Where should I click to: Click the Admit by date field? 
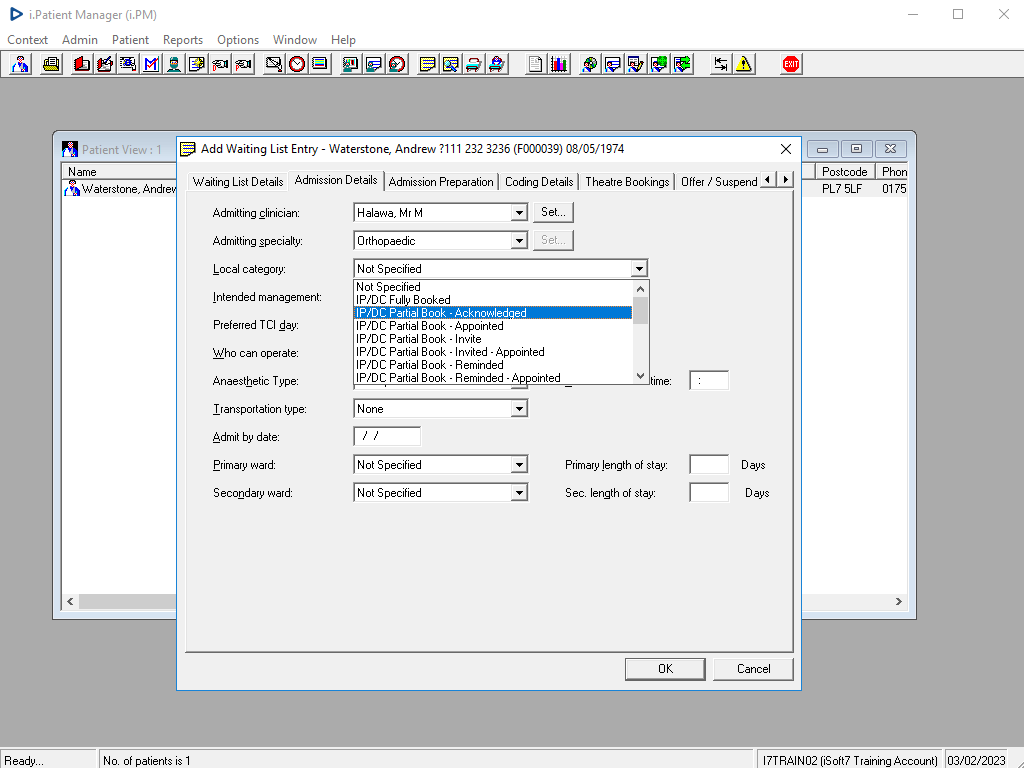pos(387,436)
